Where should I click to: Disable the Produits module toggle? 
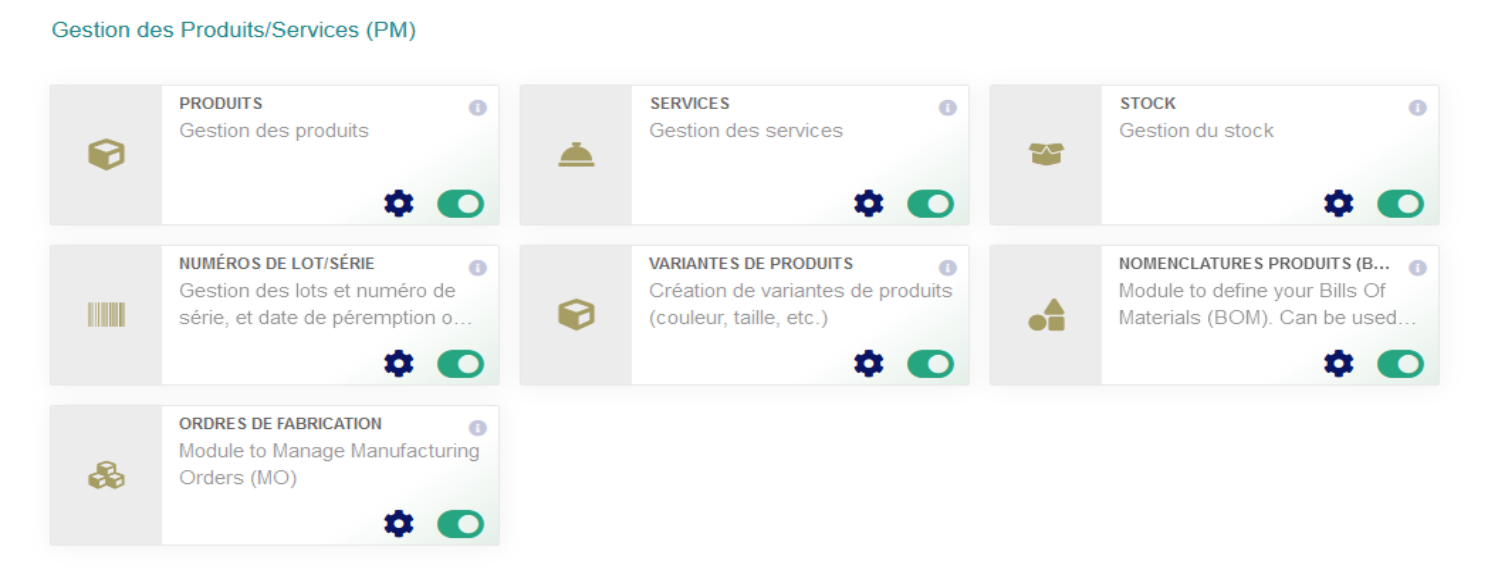click(x=461, y=204)
